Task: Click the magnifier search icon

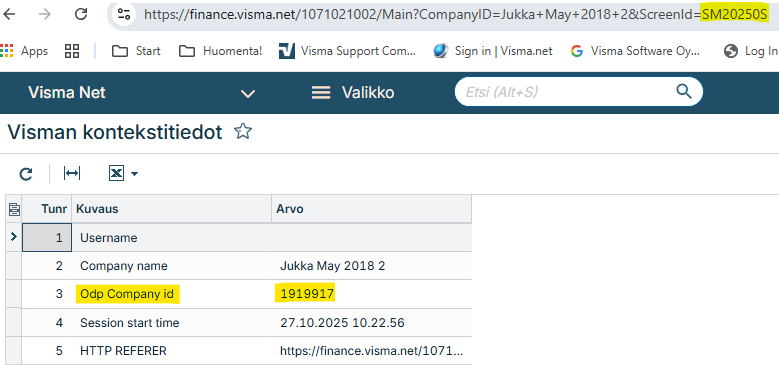Action: click(684, 91)
